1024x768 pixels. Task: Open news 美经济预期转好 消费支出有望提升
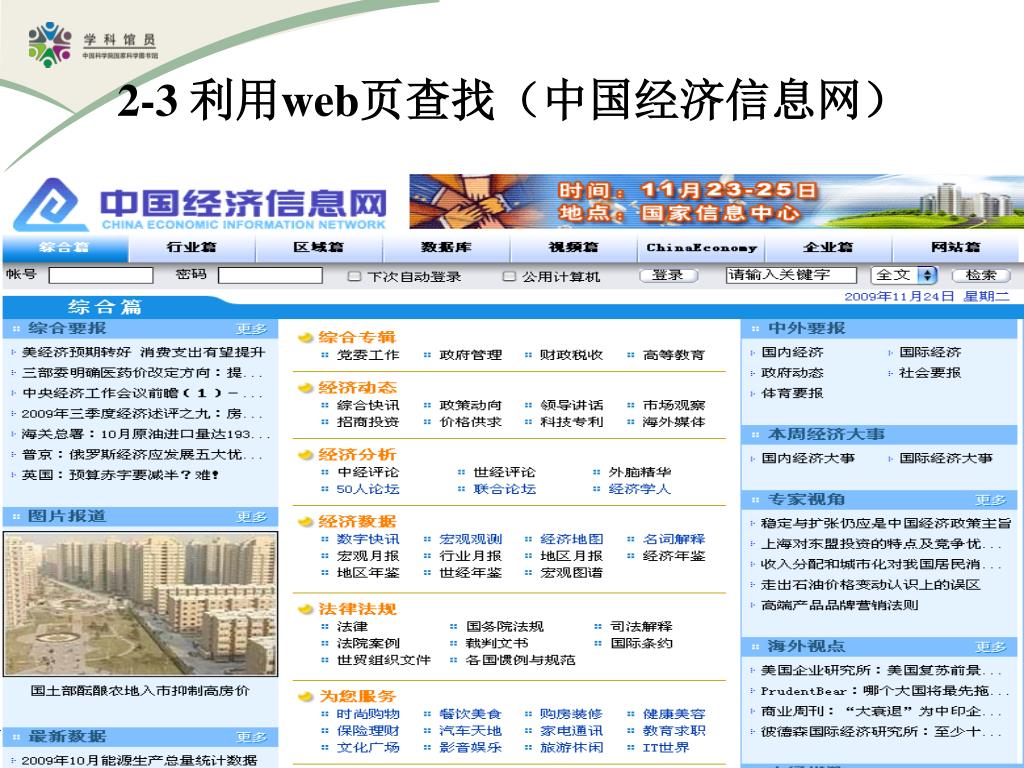click(144, 353)
